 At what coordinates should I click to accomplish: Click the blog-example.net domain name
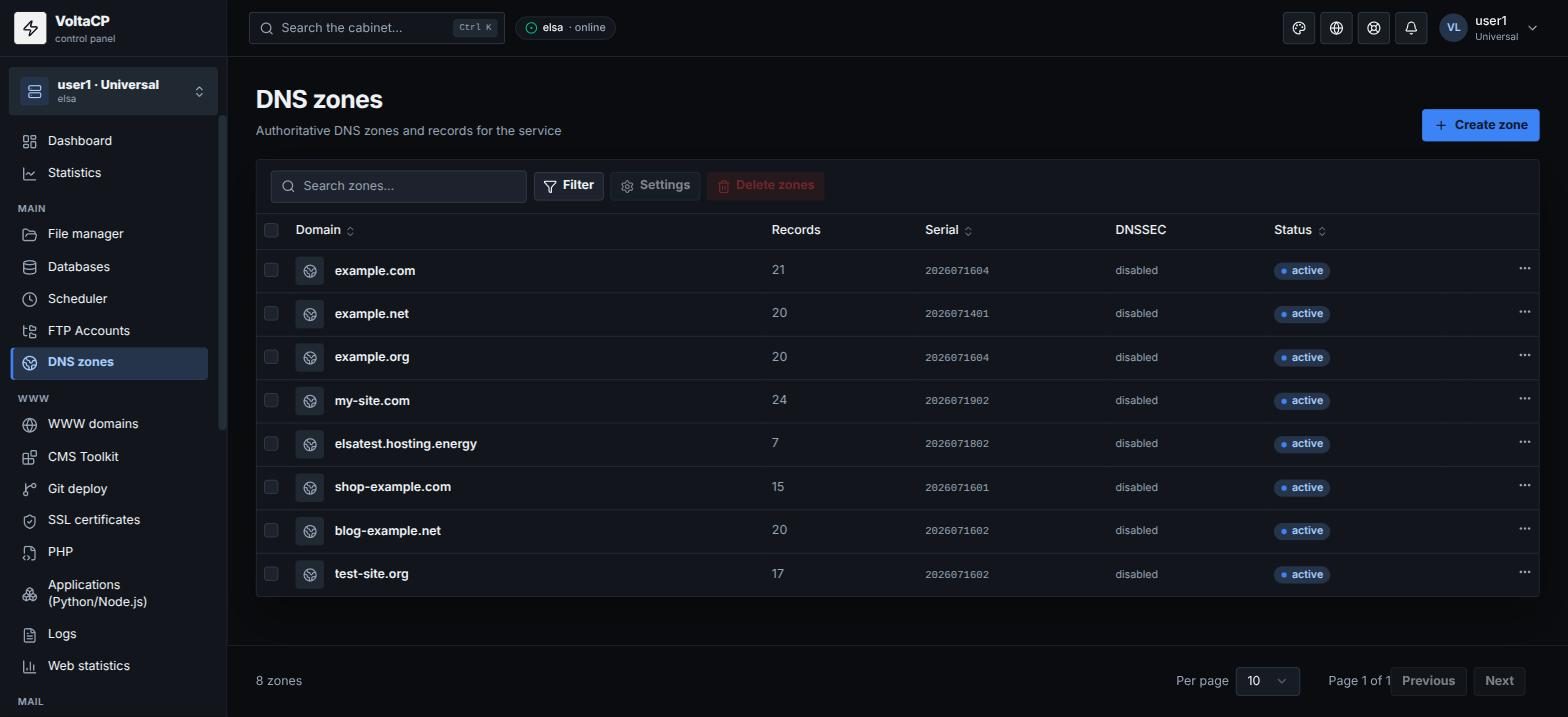coord(388,531)
